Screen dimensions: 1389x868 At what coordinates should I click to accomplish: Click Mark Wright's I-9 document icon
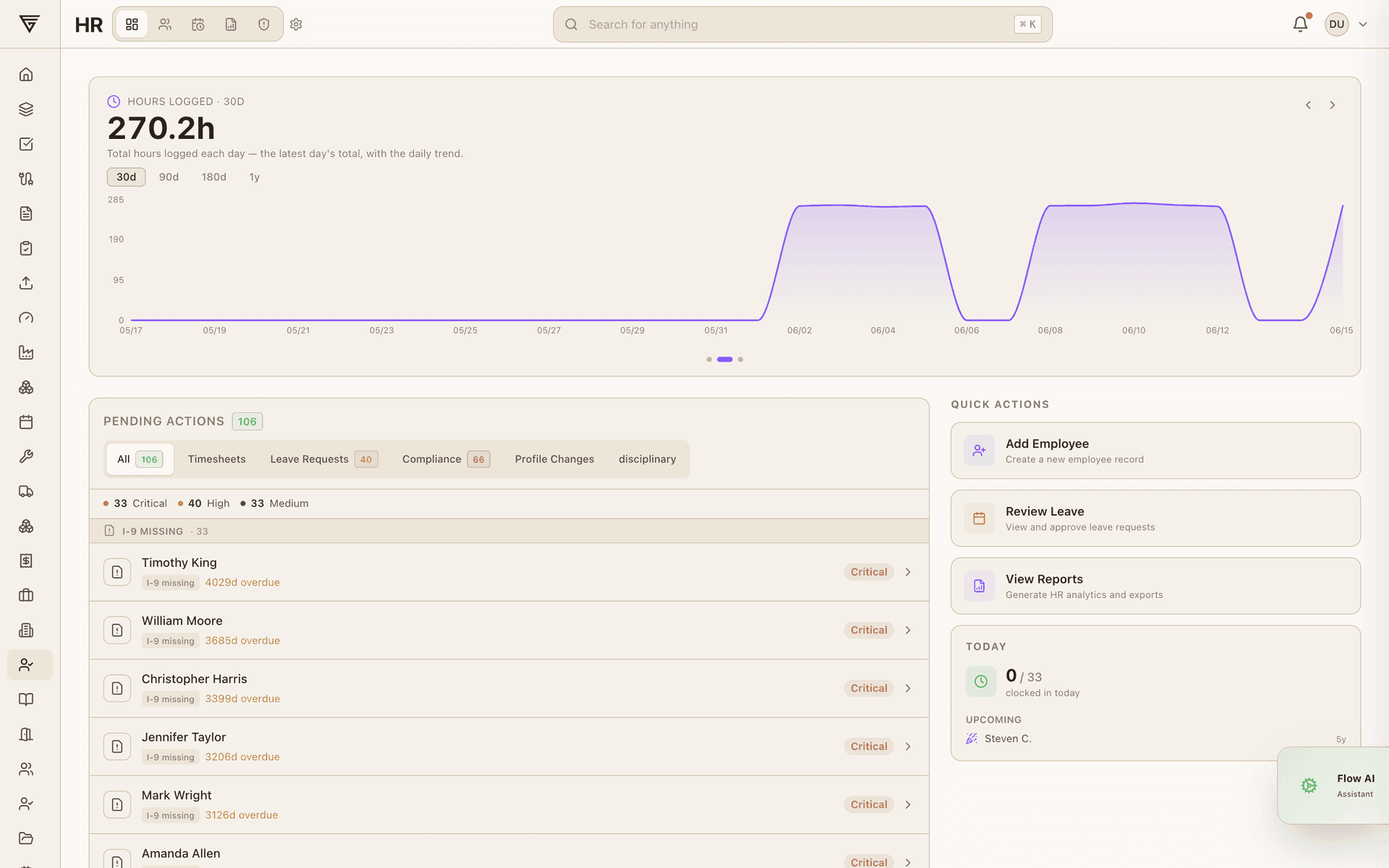(117, 804)
